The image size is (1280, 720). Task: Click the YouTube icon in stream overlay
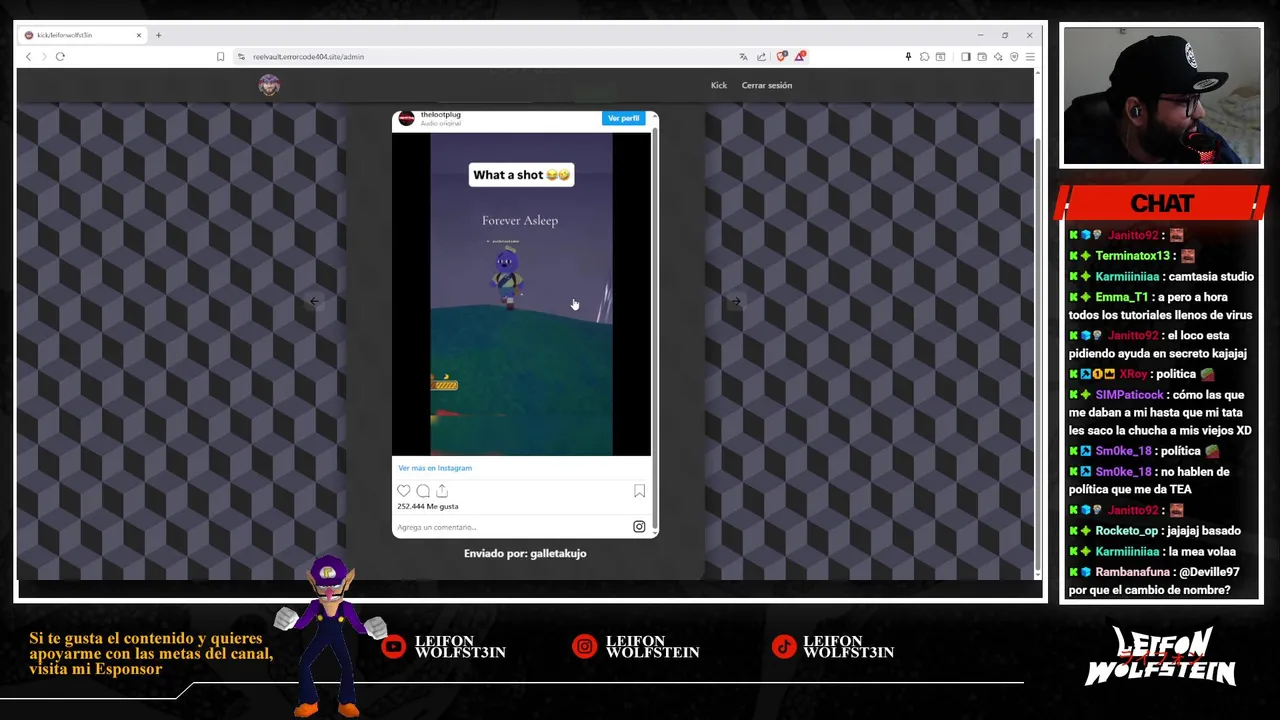pyautogui.click(x=394, y=647)
